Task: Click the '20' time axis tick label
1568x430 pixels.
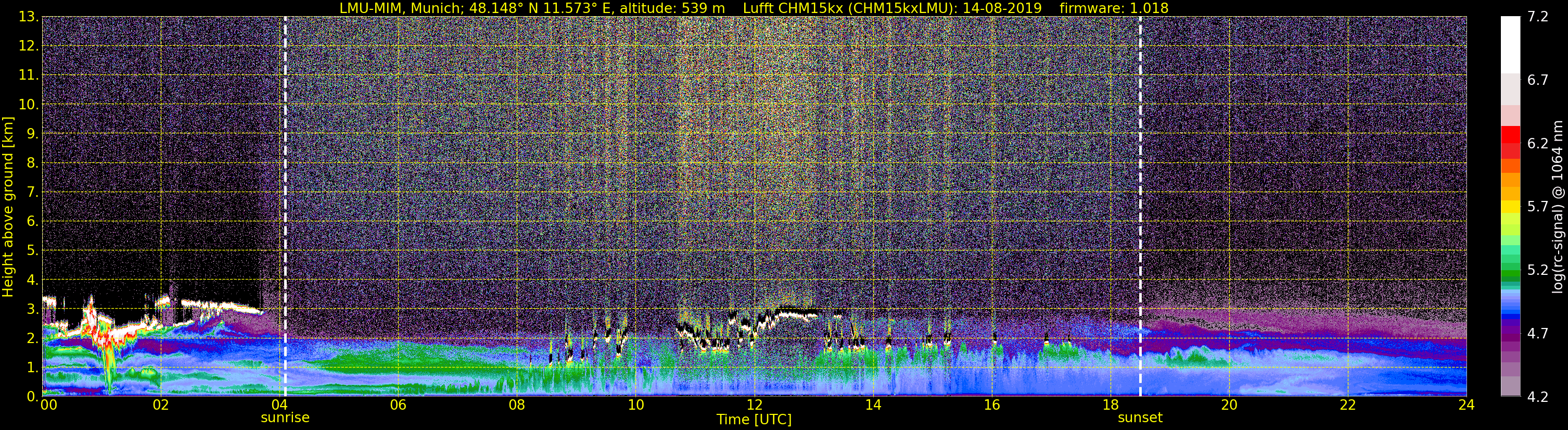Action: click(x=1229, y=405)
